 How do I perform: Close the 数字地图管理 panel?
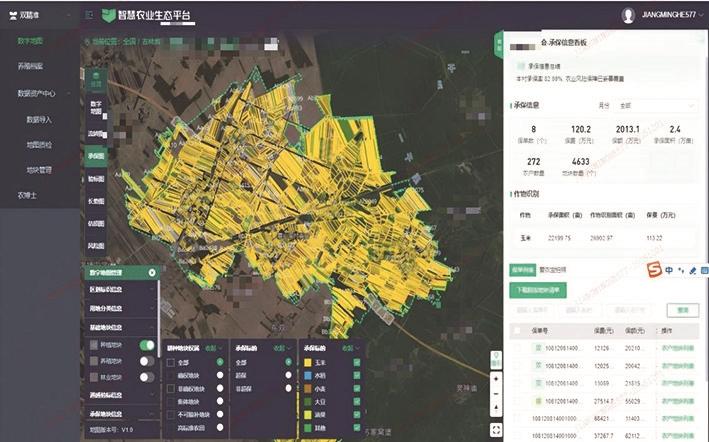tap(152, 272)
